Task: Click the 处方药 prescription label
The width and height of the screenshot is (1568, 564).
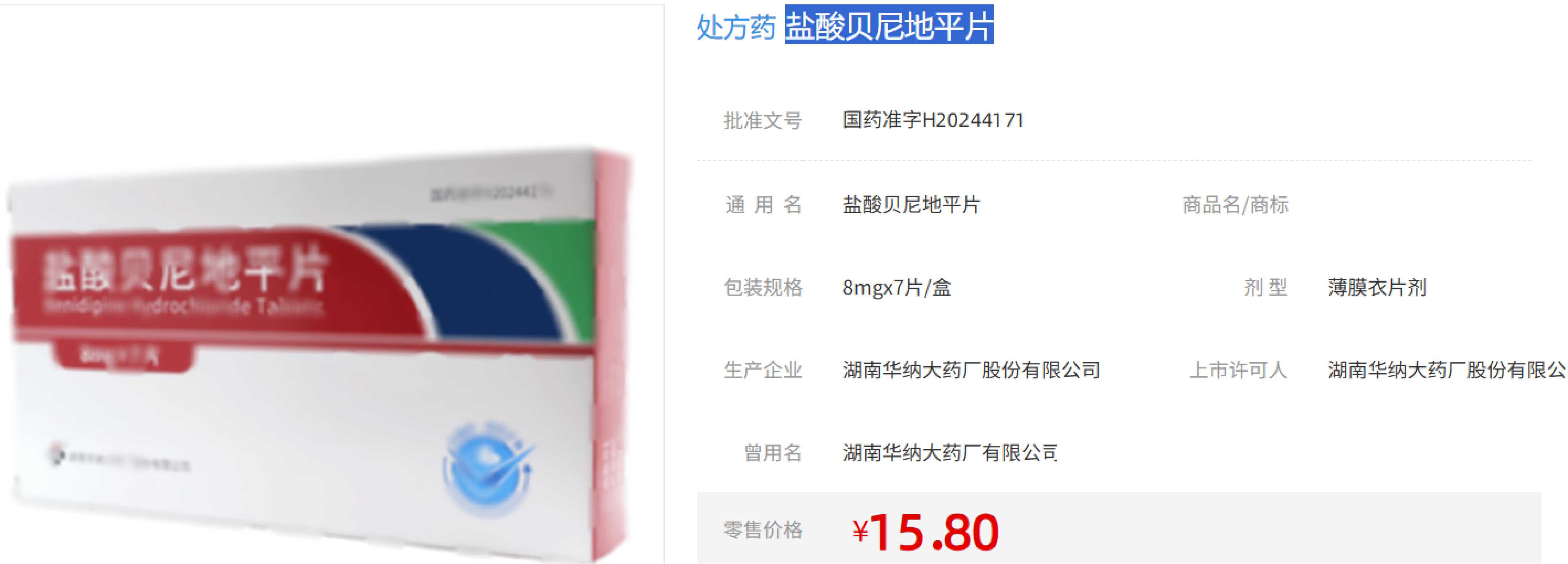Action: click(736, 27)
